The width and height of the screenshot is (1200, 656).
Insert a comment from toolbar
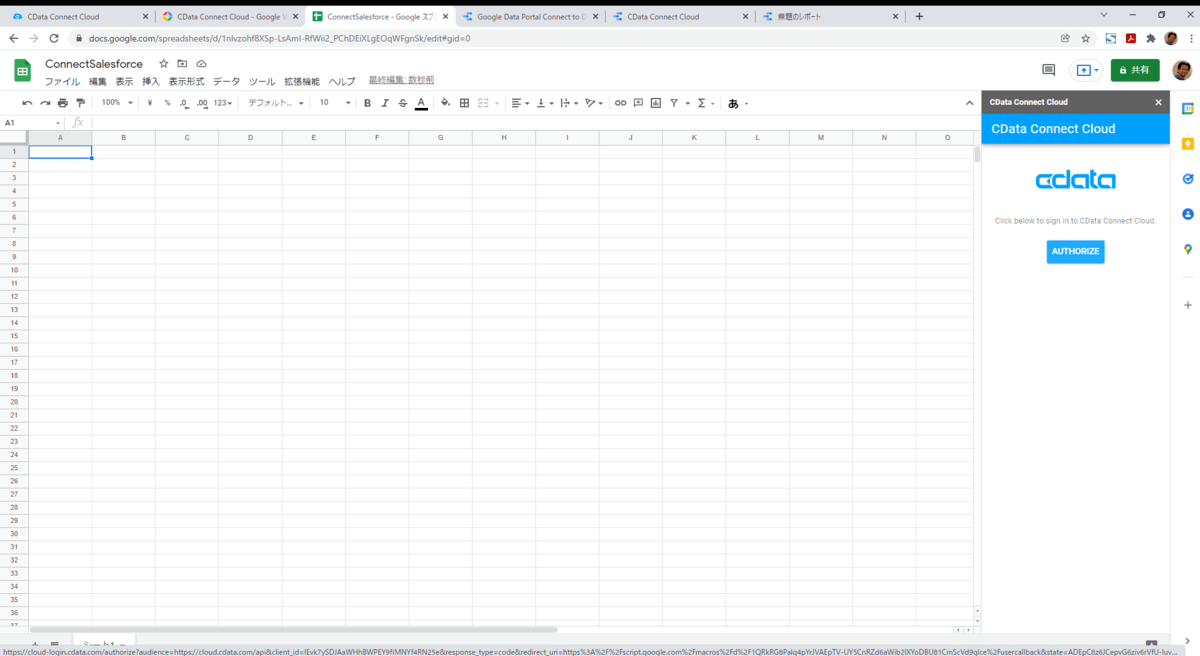click(x=638, y=103)
